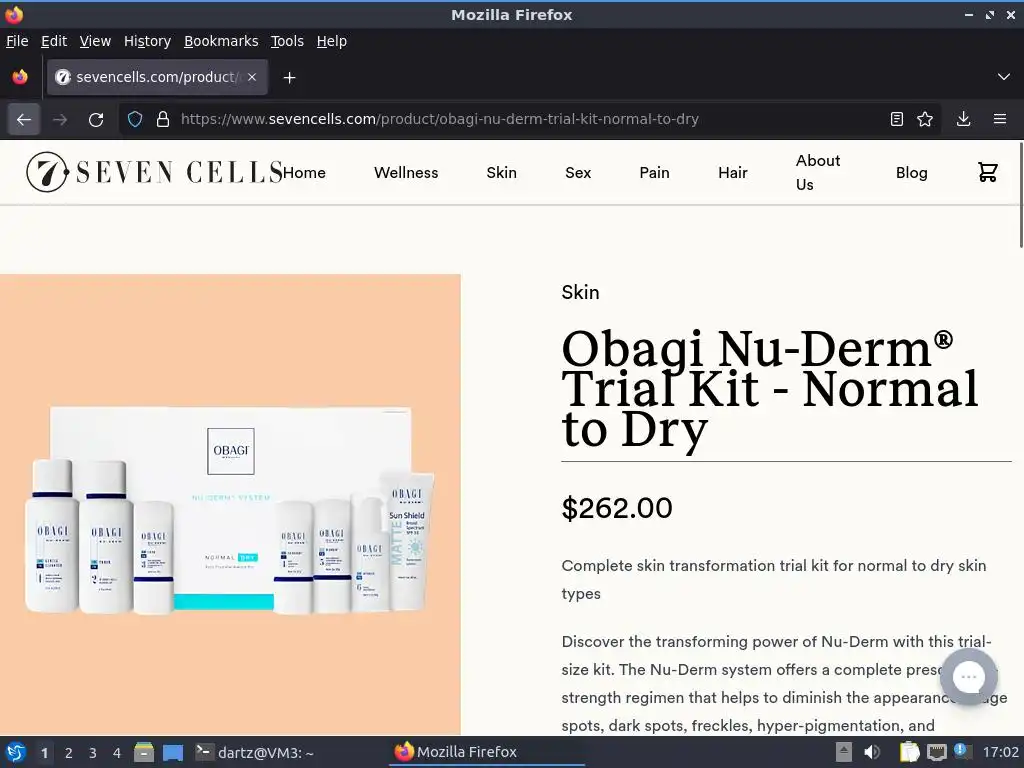Open tracking protection shield icon

(135, 120)
